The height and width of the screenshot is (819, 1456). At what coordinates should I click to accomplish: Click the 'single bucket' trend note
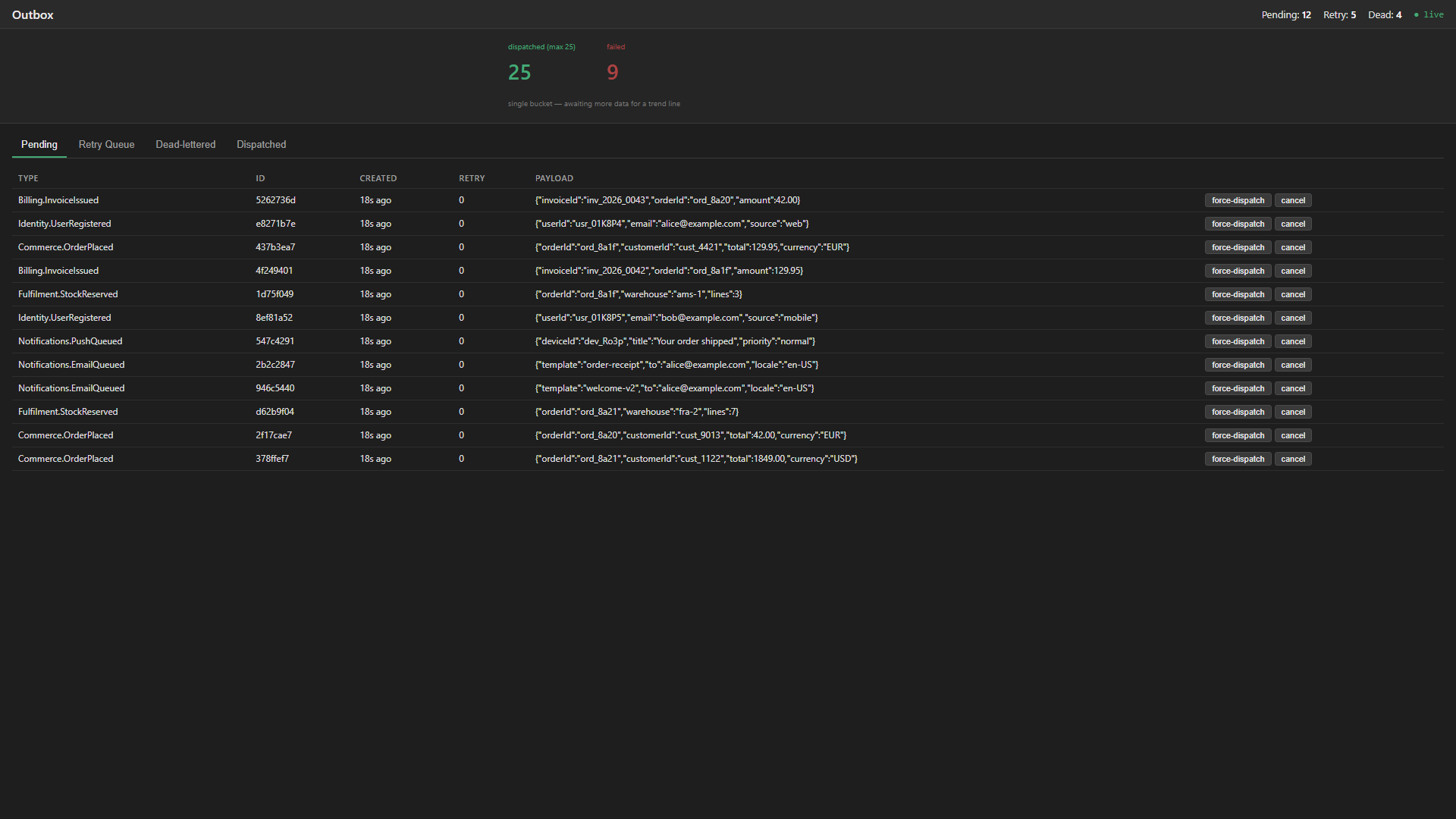pos(594,104)
